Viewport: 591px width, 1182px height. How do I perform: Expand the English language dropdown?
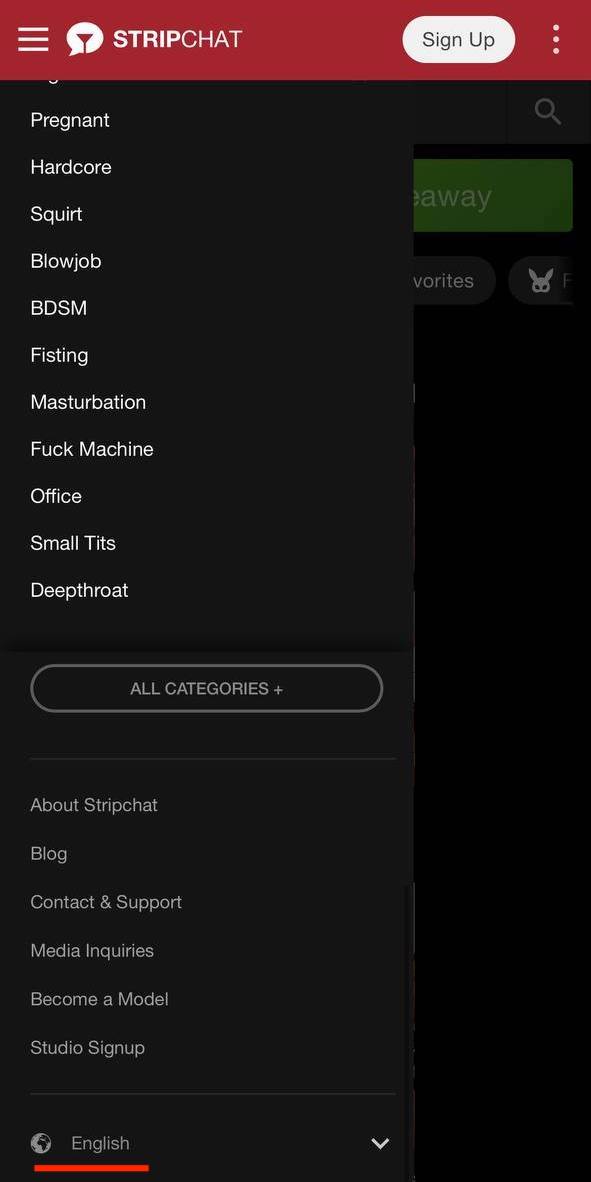tap(100, 1143)
